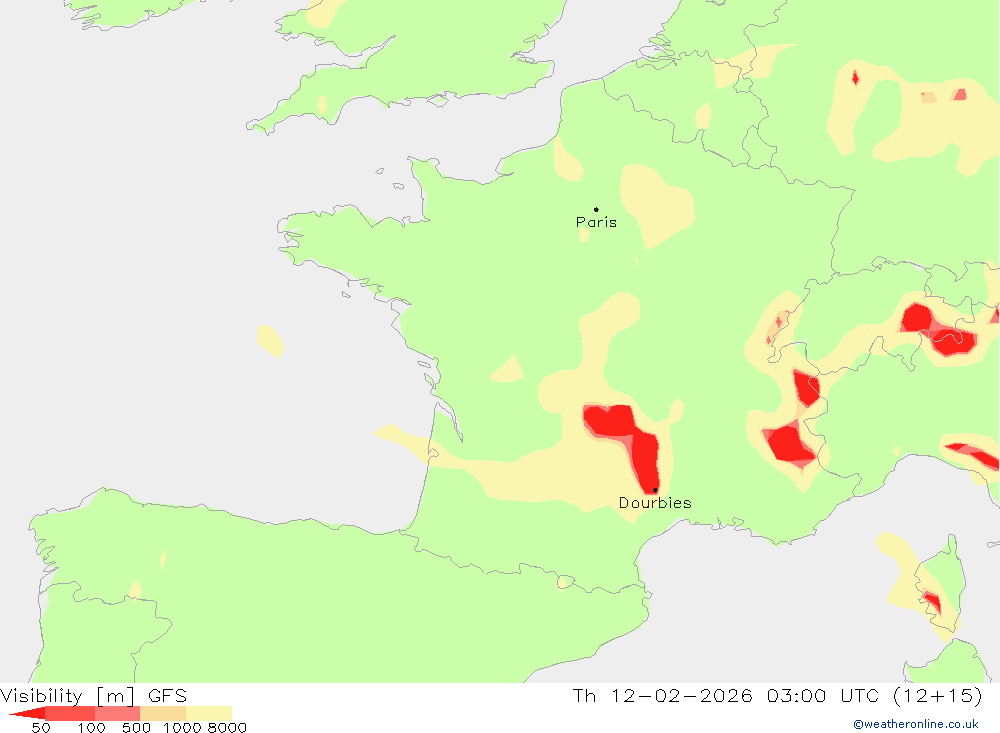Click the red arrow legend swatch below 50
This screenshot has height=733, width=1000.
point(27,713)
